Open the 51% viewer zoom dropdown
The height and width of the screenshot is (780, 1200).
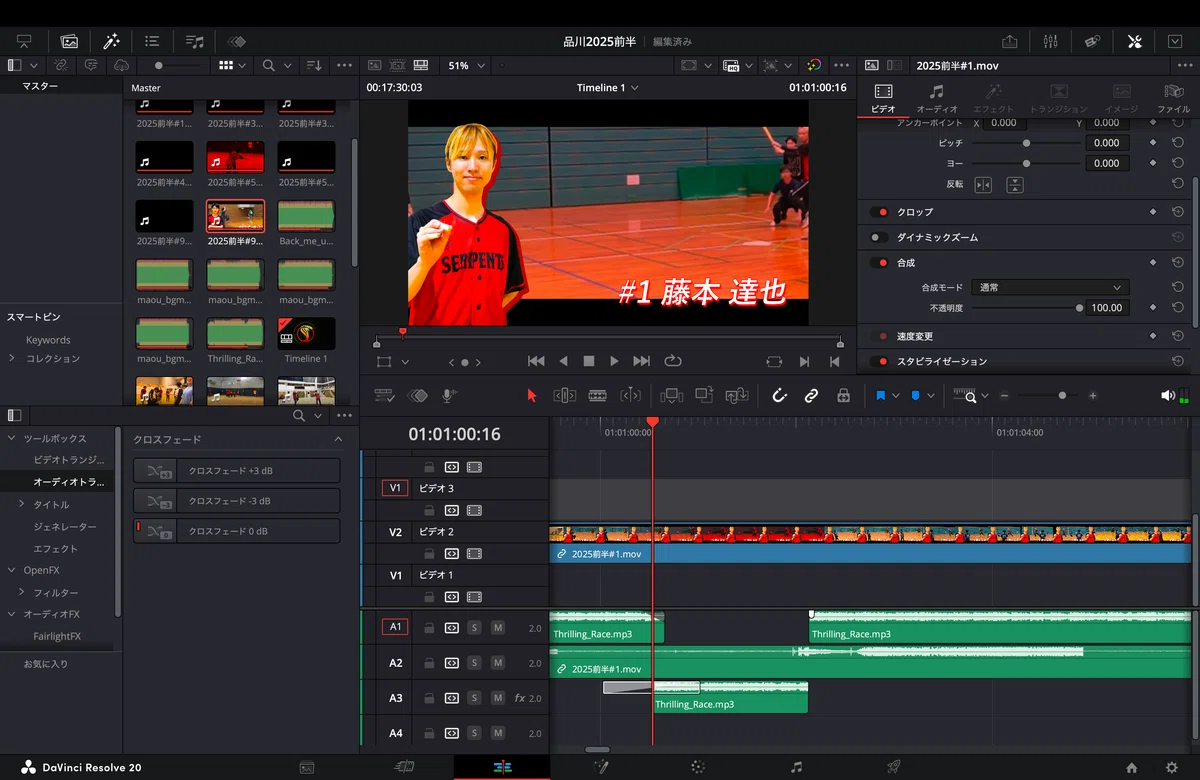[x=466, y=65]
